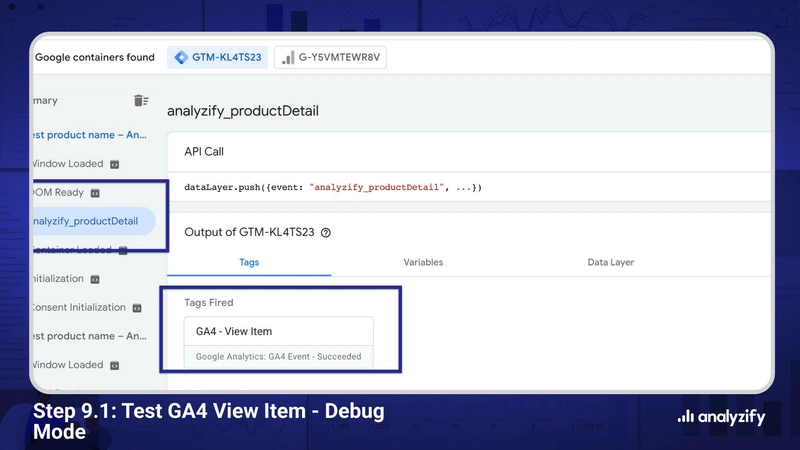Click the 'Tags Fired' section label
Screen dimensions: 800x450
click(x=209, y=303)
